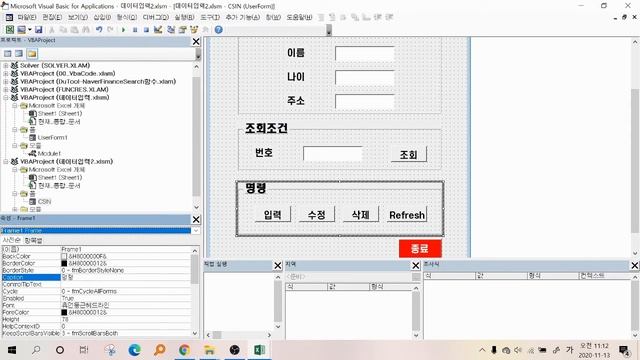Open the Object Browser toolbar icon
Screen dimensions: 640x360
(x=194, y=29)
